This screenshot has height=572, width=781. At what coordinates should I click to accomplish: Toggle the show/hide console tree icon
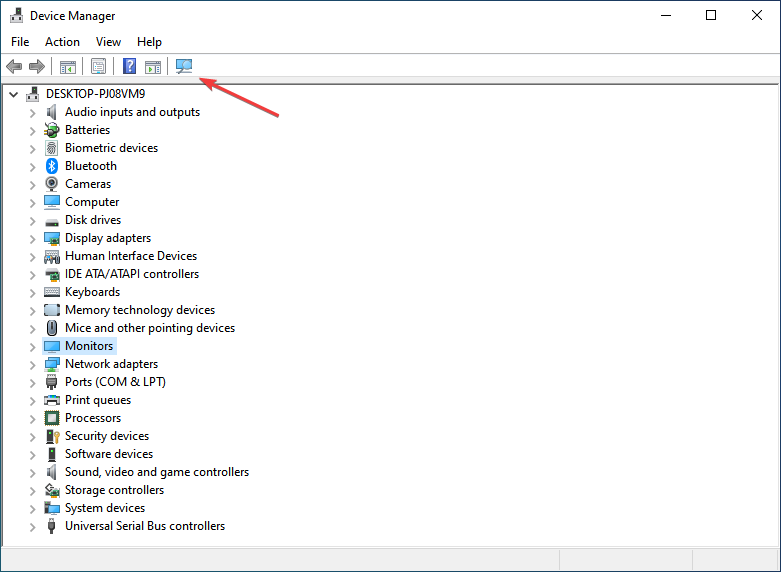click(x=68, y=66)
